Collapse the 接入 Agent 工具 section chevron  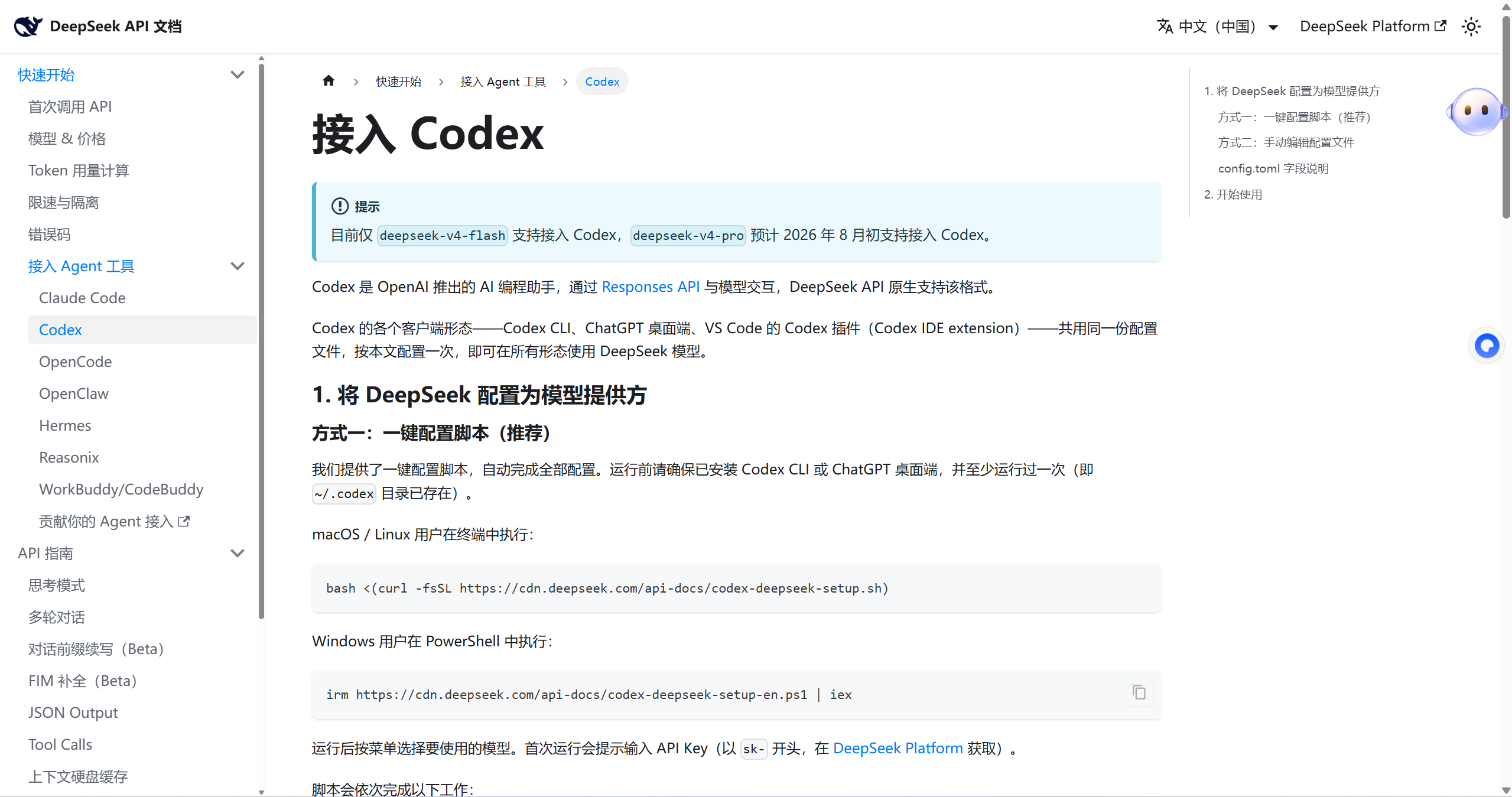238,266
